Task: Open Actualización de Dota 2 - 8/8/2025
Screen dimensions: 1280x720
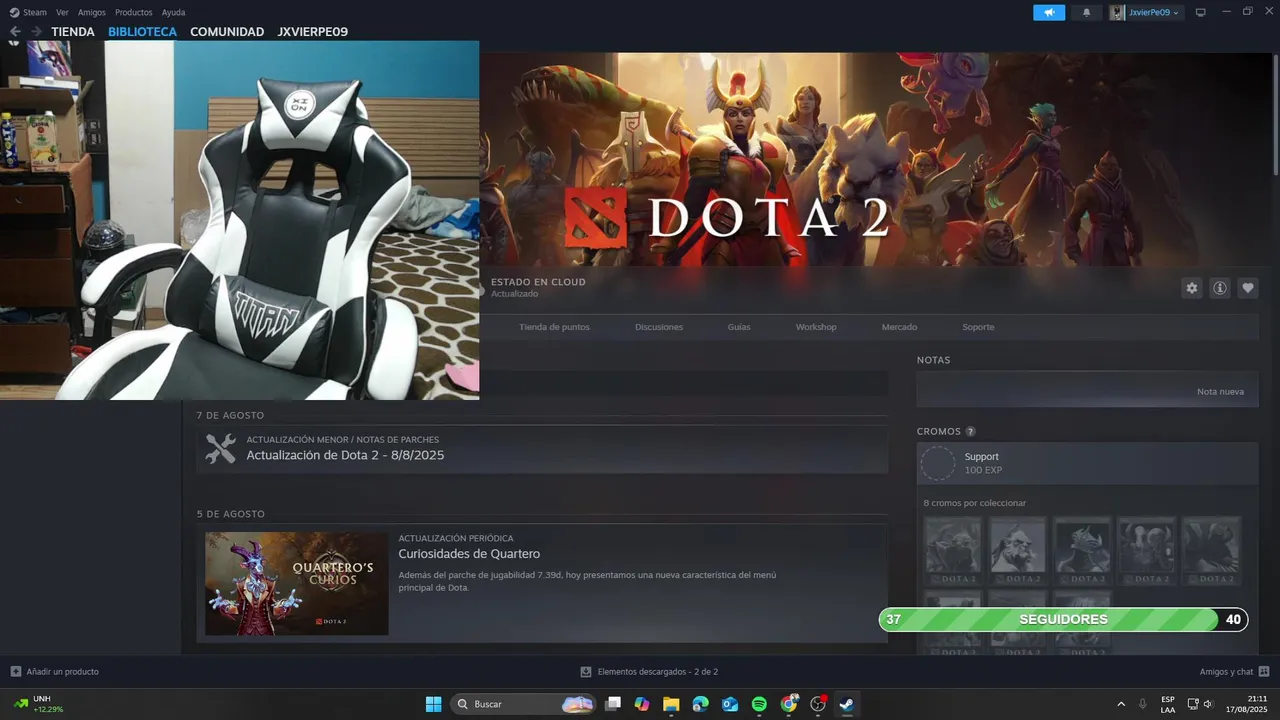Action: (x=345, y=455)
